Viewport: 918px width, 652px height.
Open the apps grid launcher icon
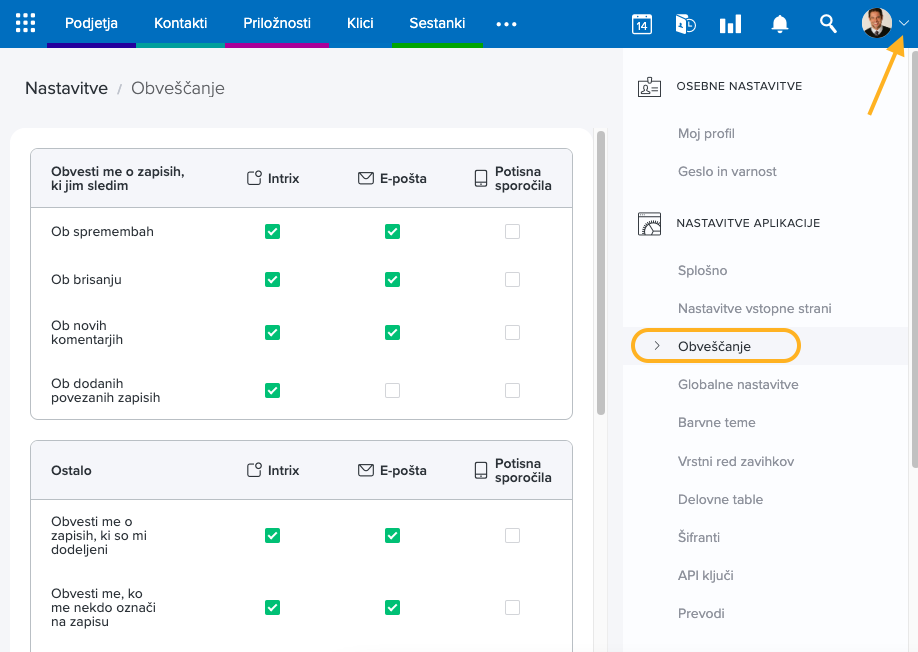pos(26,23)
